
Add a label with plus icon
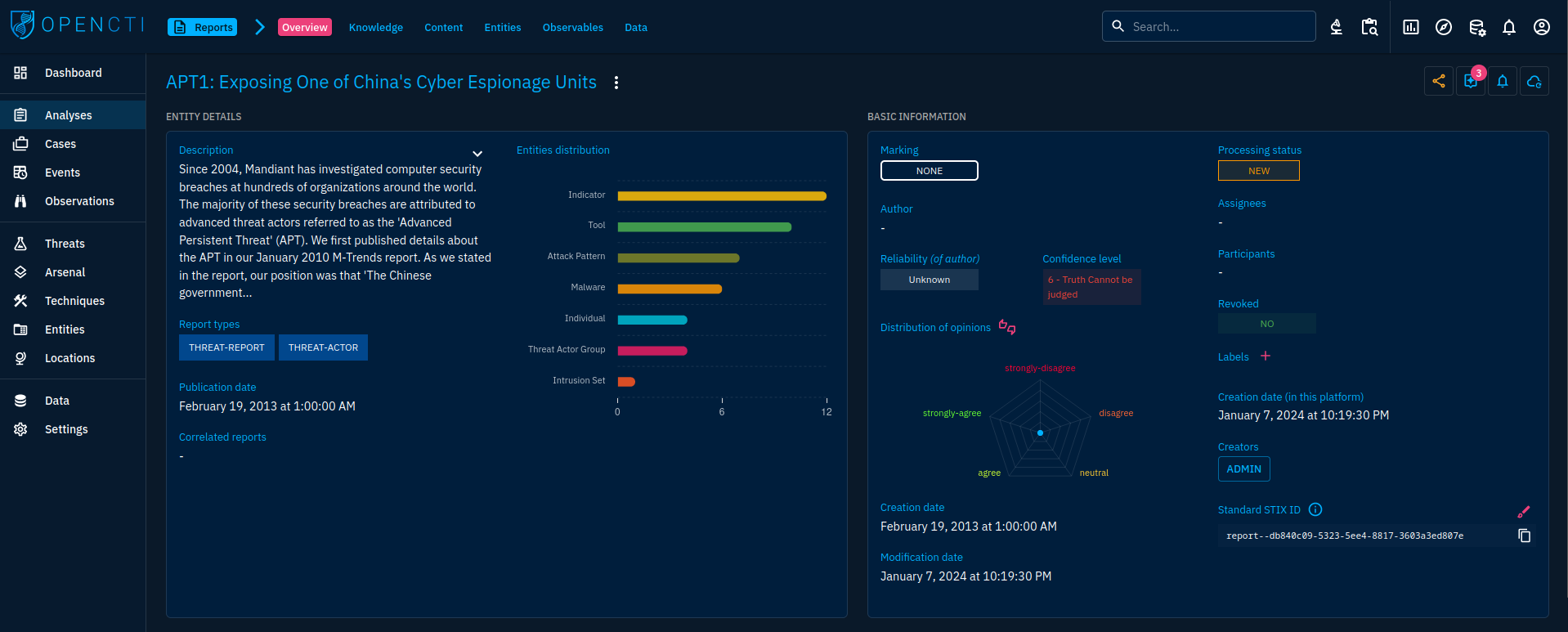click(x=1266, y=356)
